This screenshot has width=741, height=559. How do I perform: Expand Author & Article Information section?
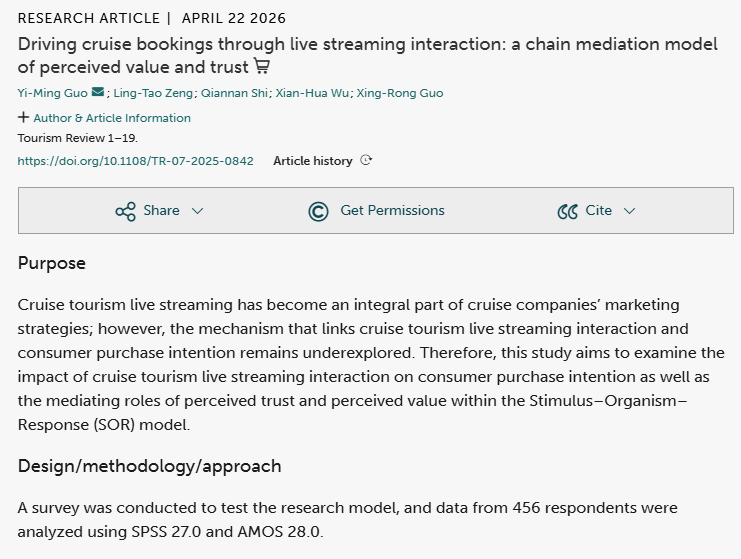[112, 118]
